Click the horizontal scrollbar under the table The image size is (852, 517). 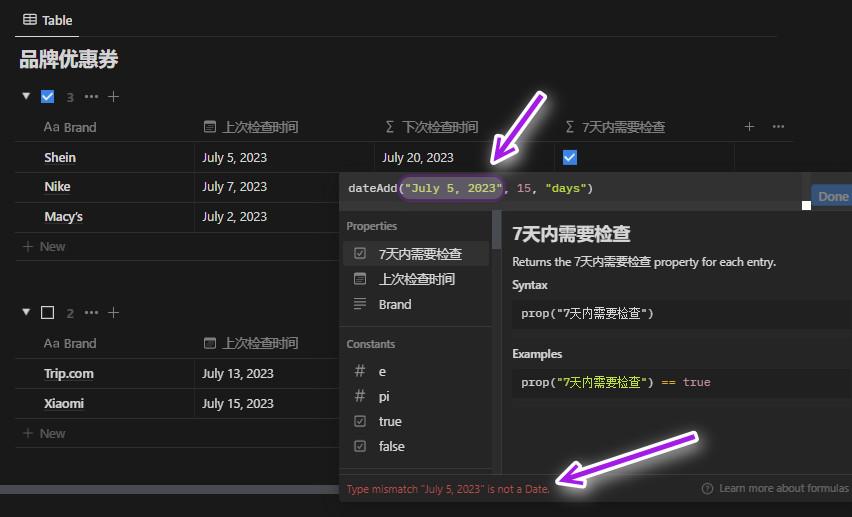click(x=169, y=489)
